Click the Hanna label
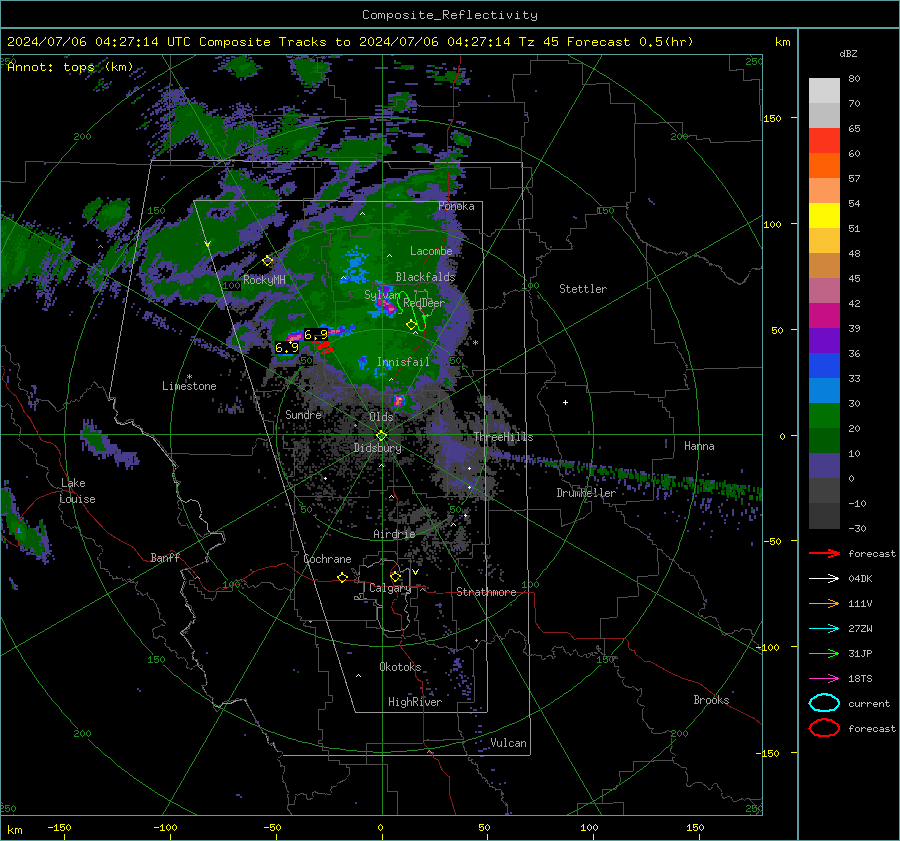 tap(699, 446)
